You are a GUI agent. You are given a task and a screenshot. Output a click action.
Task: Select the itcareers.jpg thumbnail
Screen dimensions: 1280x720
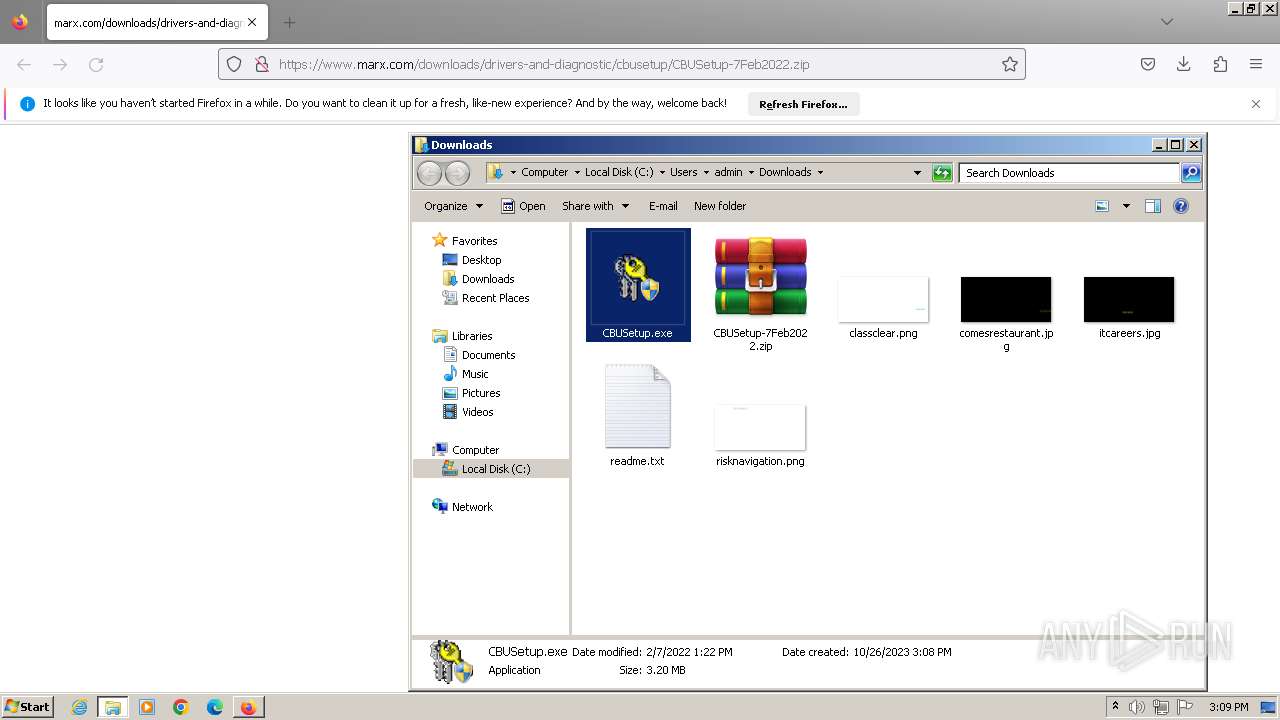coord(1129,299)
